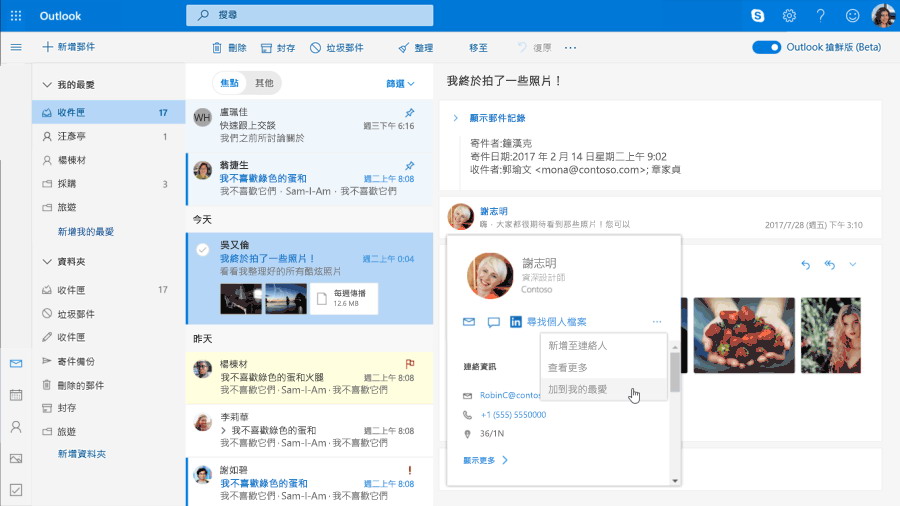Image resolution: width=900 pixels, height=506 pixels.
Task: Click the 移至 toolbar item
Action: (x=478, y=48)
